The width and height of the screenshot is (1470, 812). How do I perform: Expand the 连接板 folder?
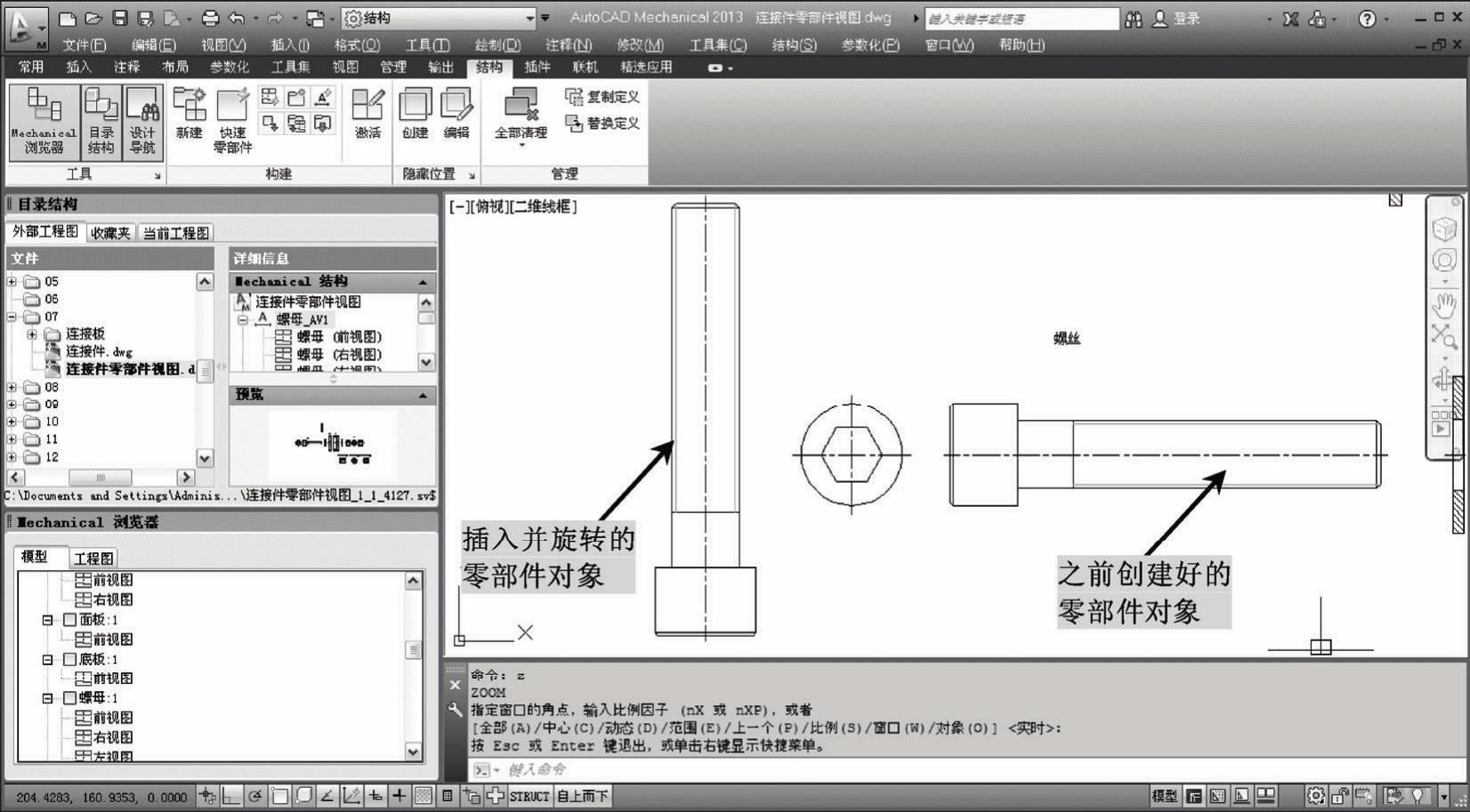click(x=32, y=334)
